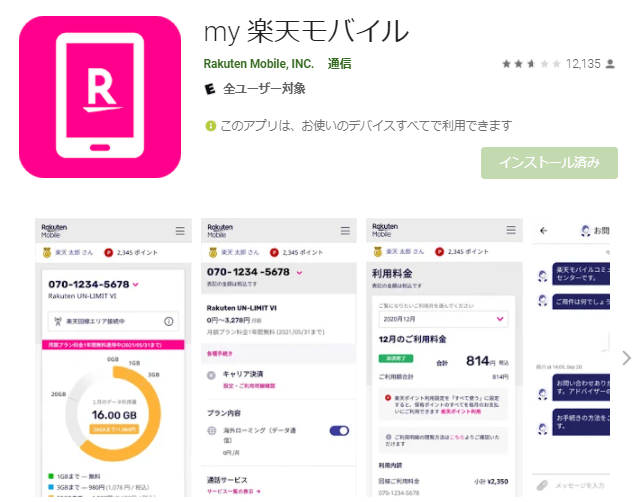Click the red P points icon in first screenshot

[x=108, y=253]
